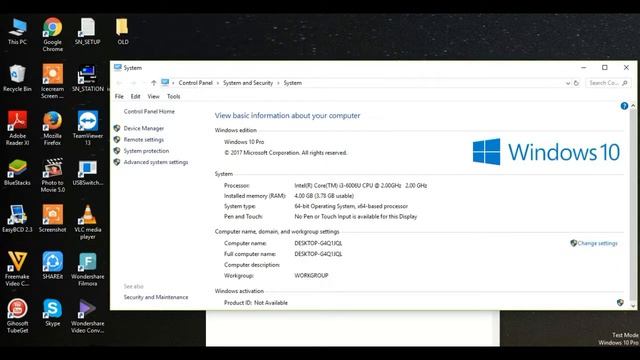Click the 'WORKGROUP' value
The height and width of the screenshot is (360, 640).
[311, 276]
